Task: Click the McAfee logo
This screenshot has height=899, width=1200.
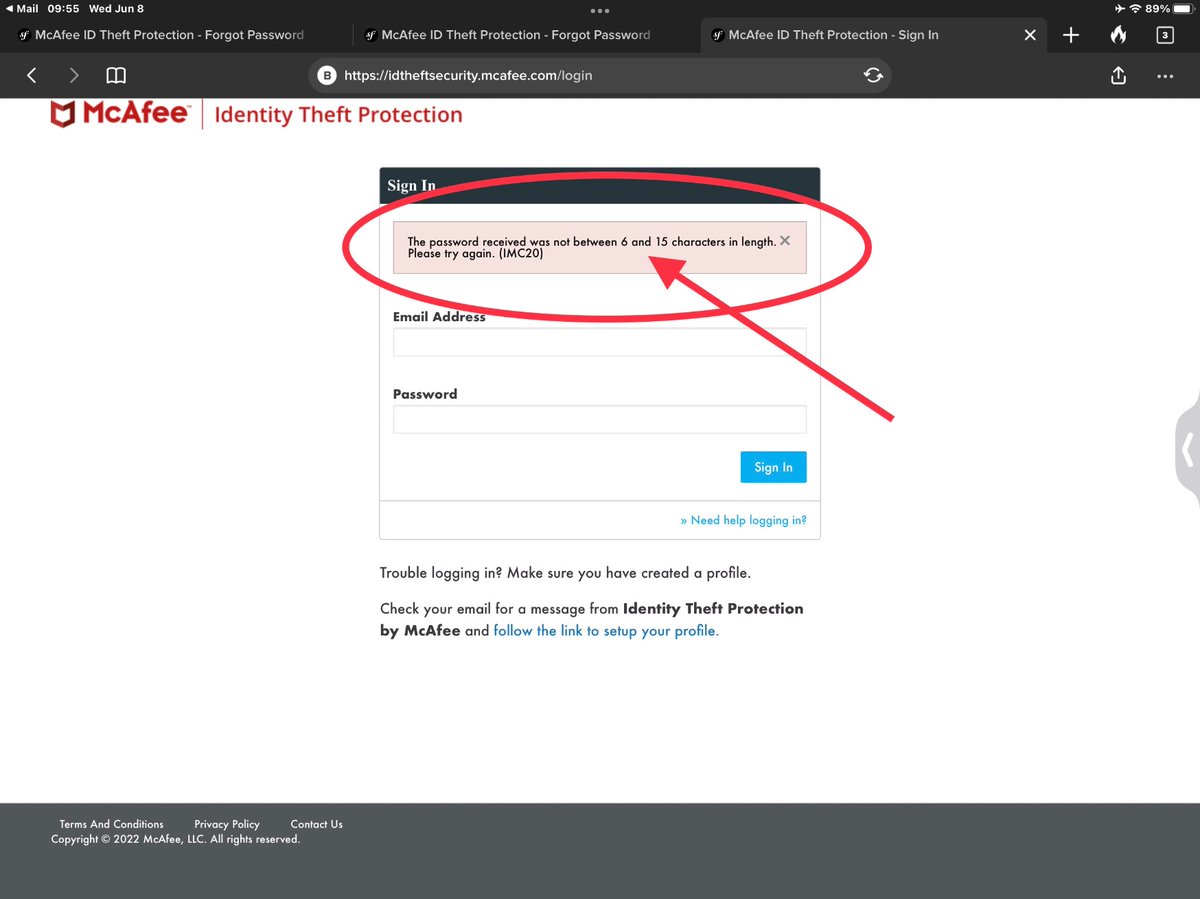Action: 119,114
